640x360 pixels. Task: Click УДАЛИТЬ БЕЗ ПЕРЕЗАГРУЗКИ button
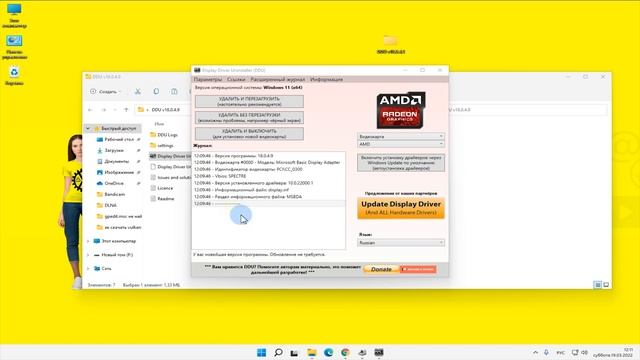(x=249, y=118)
